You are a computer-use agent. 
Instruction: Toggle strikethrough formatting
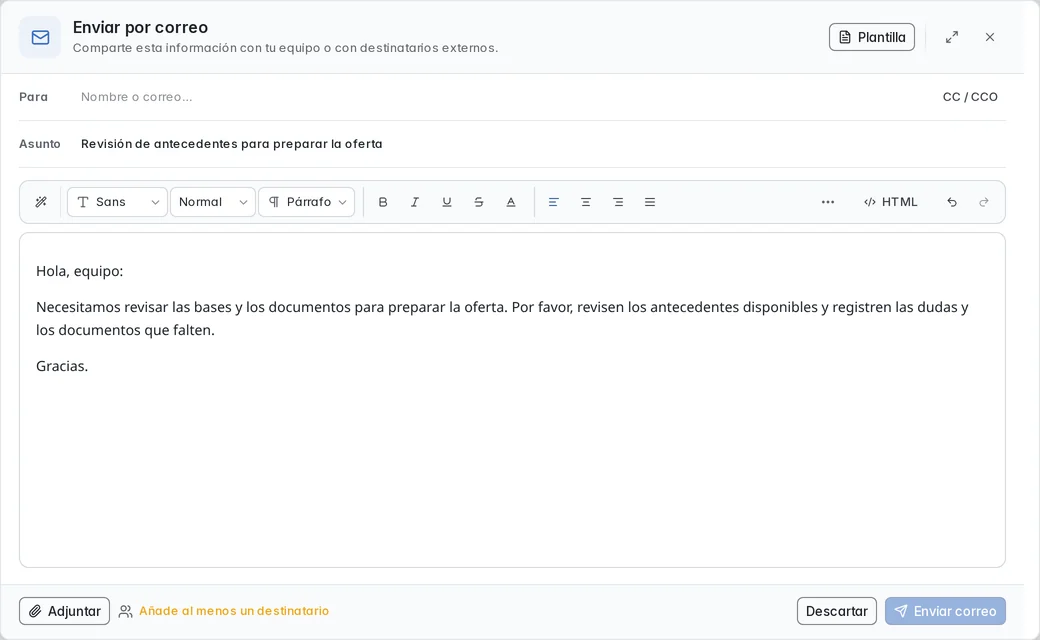(479, 202)
